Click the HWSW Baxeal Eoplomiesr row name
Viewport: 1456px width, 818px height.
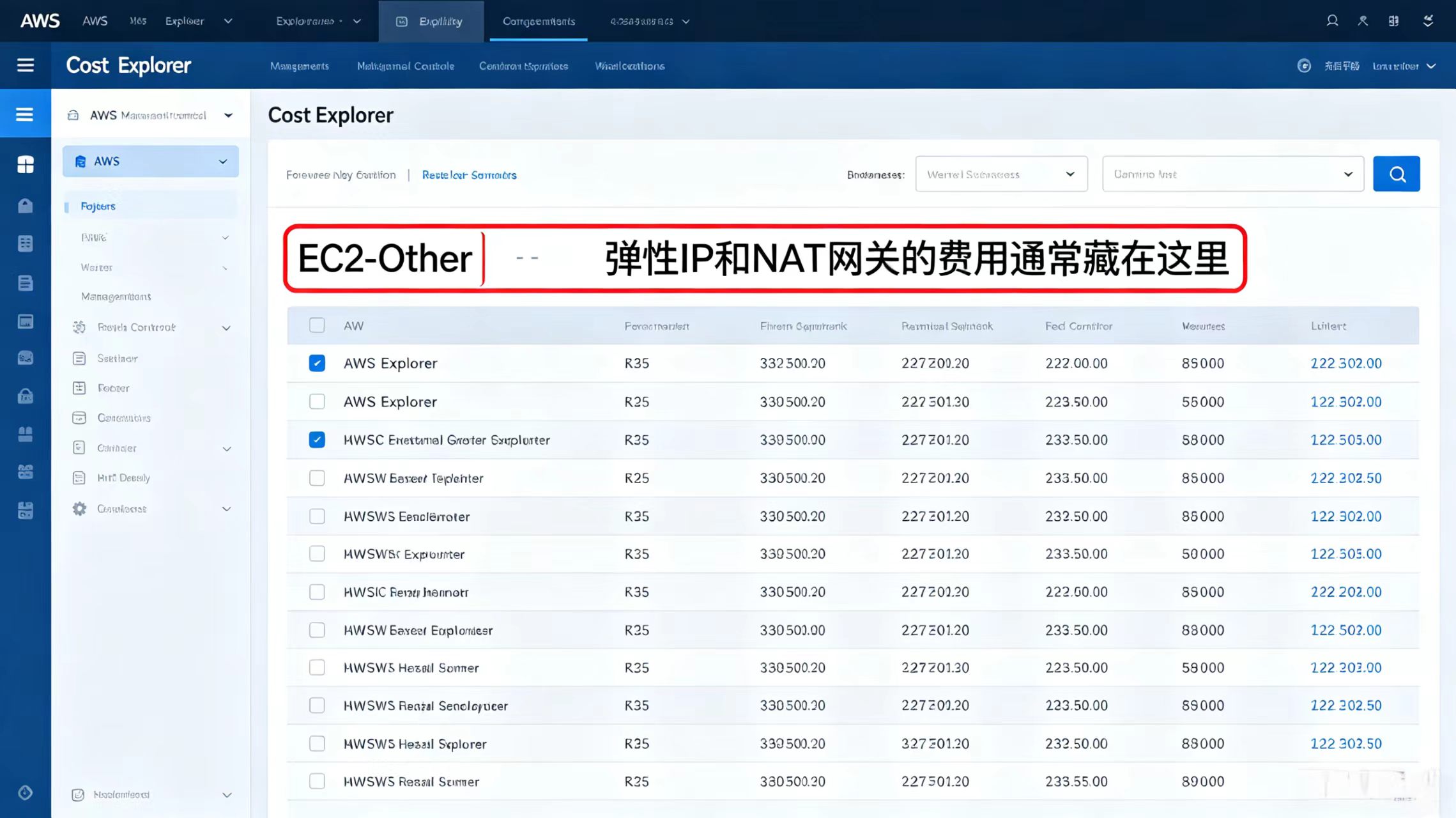[x=418, y=631]
